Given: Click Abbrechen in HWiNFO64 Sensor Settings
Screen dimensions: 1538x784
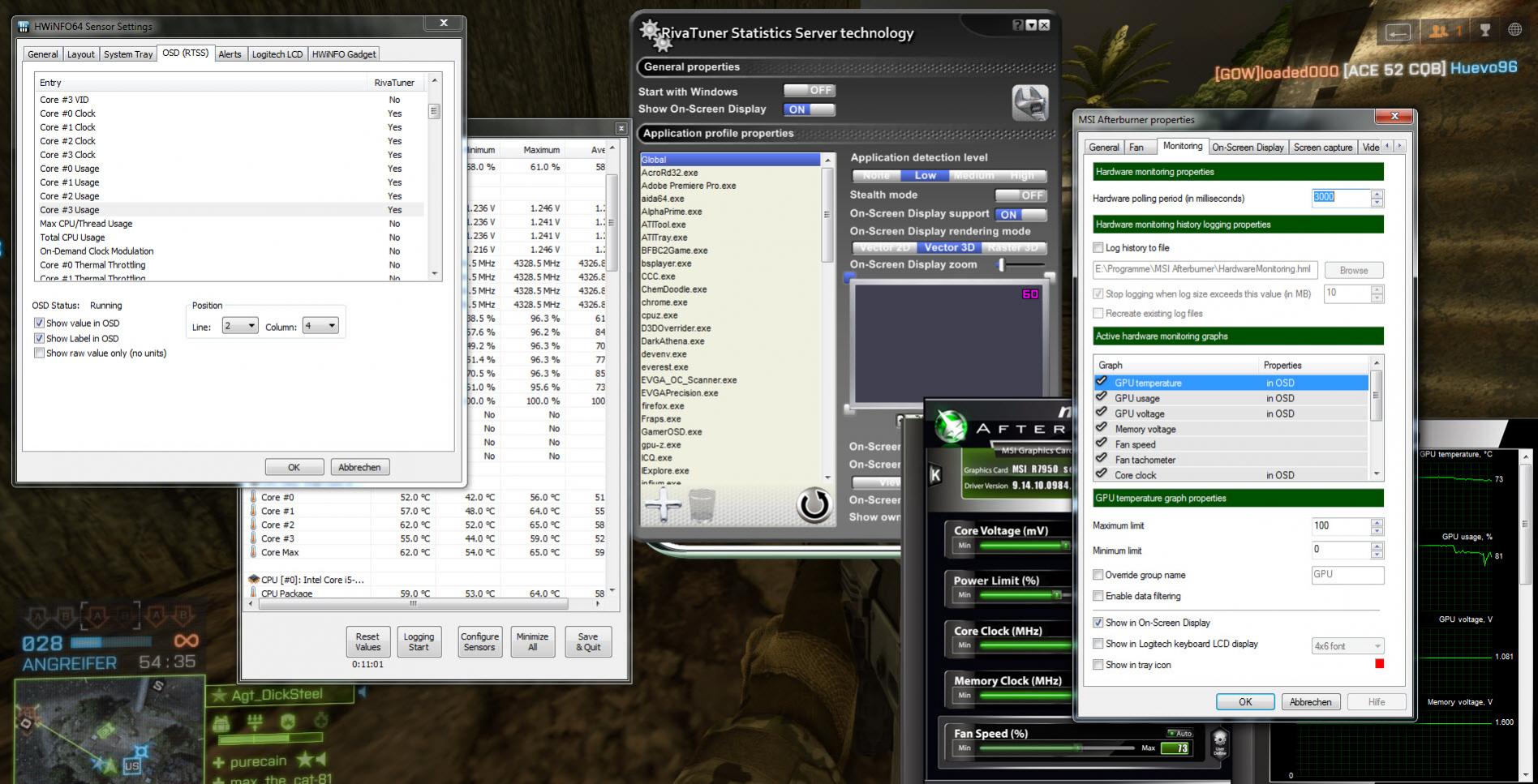Looking at the screenshot, I should pyautogui.click(x=359, y=467).
